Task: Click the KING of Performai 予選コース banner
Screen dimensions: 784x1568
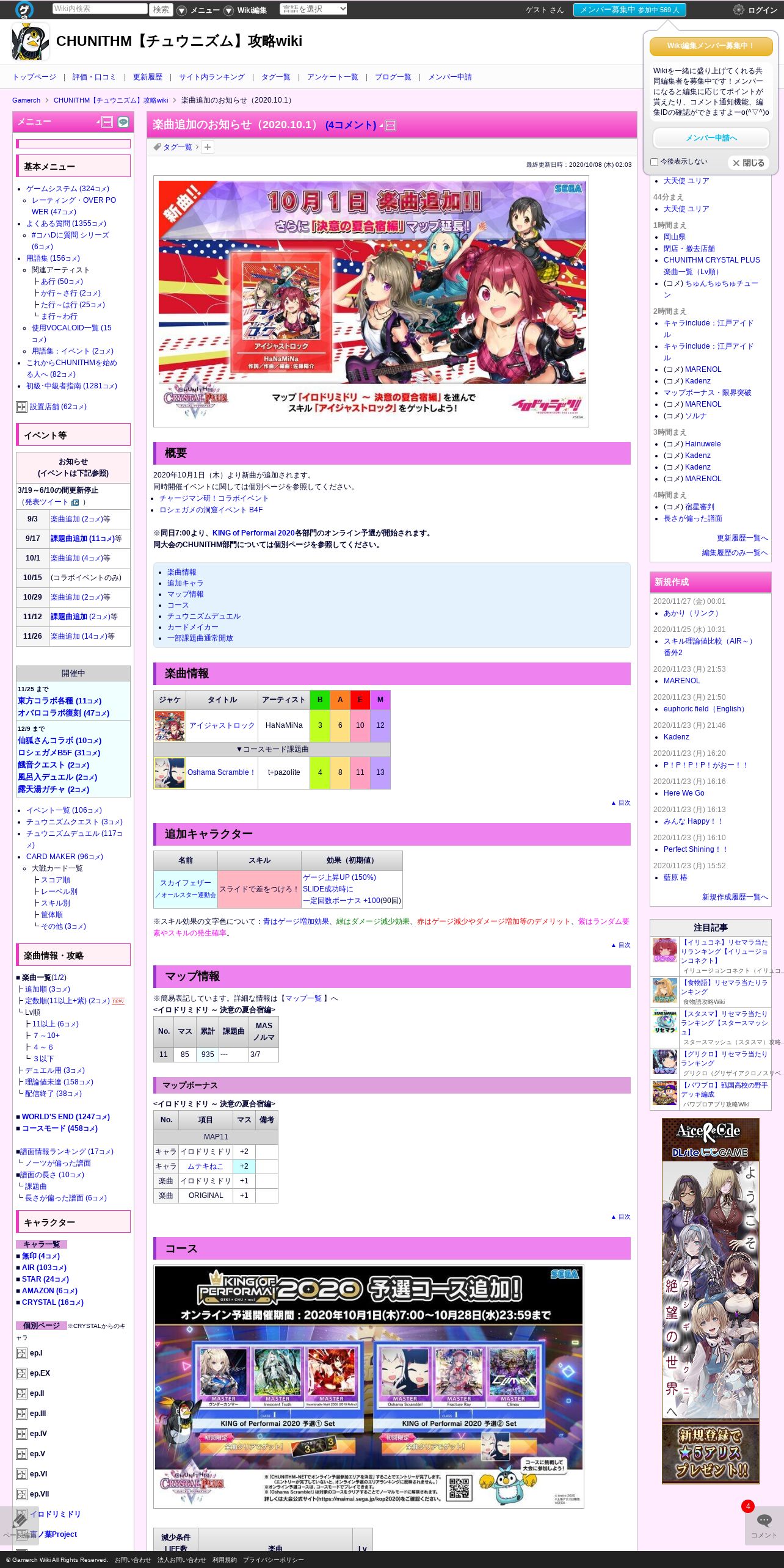Action: click(369, 1385)
